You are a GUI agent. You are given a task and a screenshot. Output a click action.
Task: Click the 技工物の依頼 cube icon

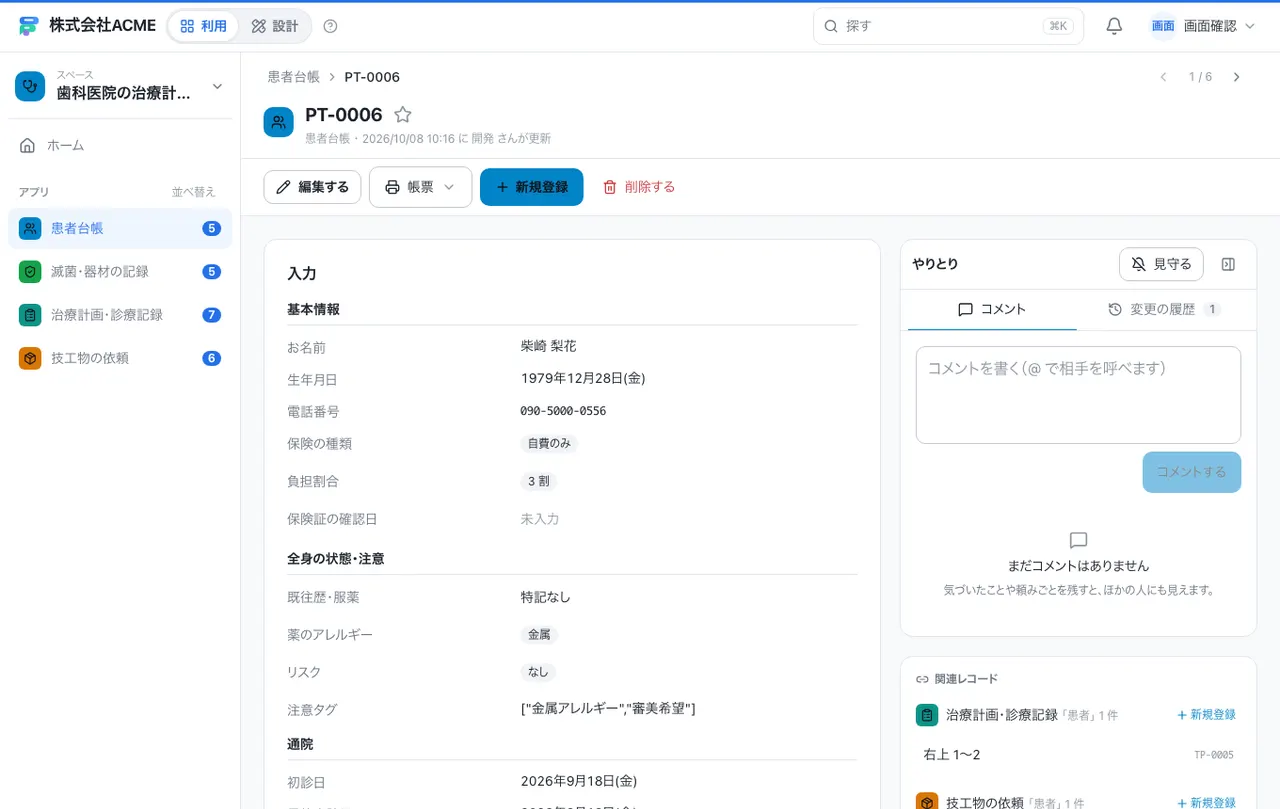(30, 358)
